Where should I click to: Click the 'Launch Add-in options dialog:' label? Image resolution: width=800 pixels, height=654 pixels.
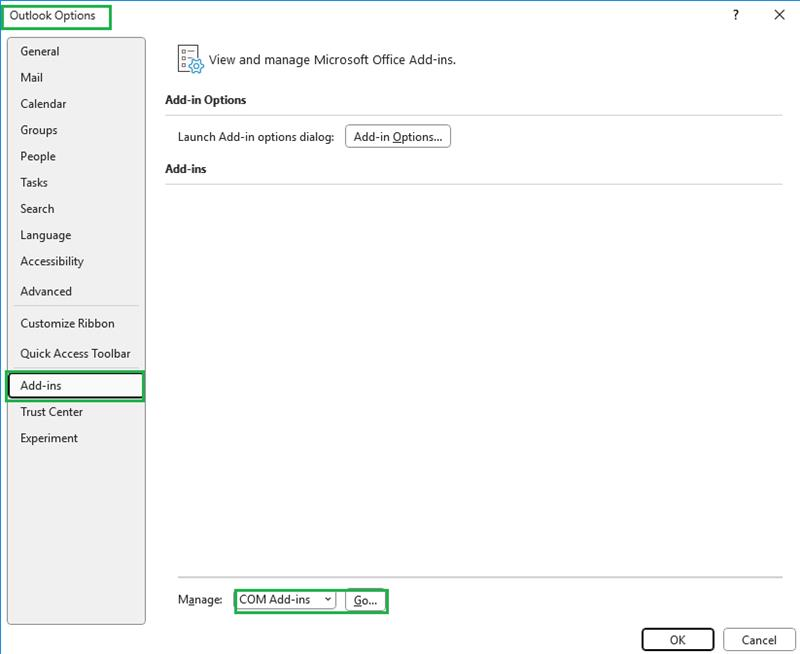(256, 137)
